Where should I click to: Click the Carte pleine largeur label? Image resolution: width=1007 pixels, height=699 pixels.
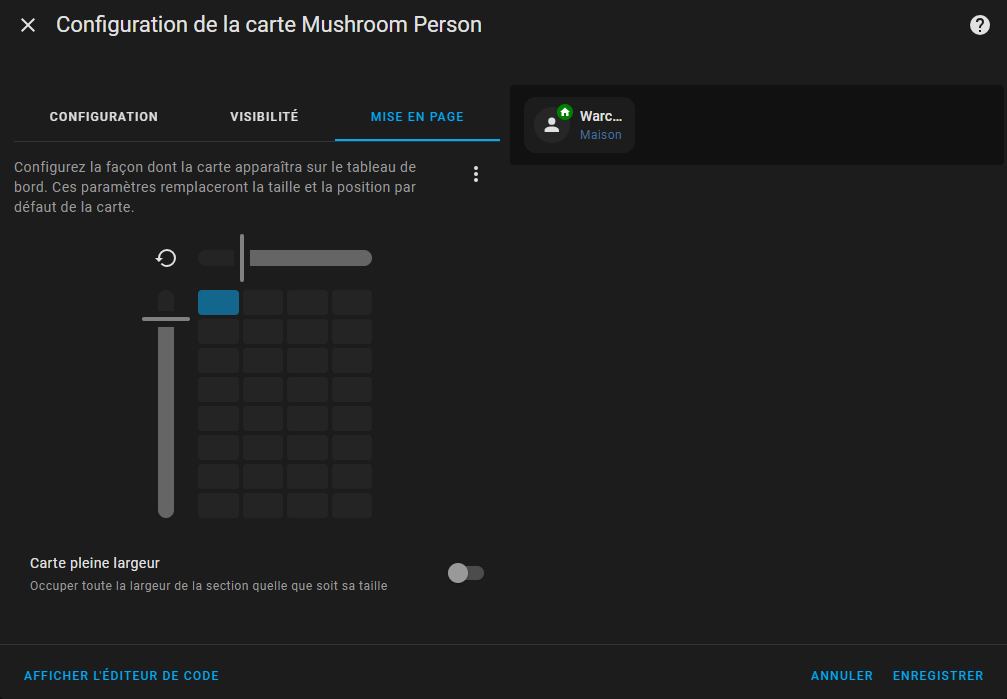(x=94, y=563)
